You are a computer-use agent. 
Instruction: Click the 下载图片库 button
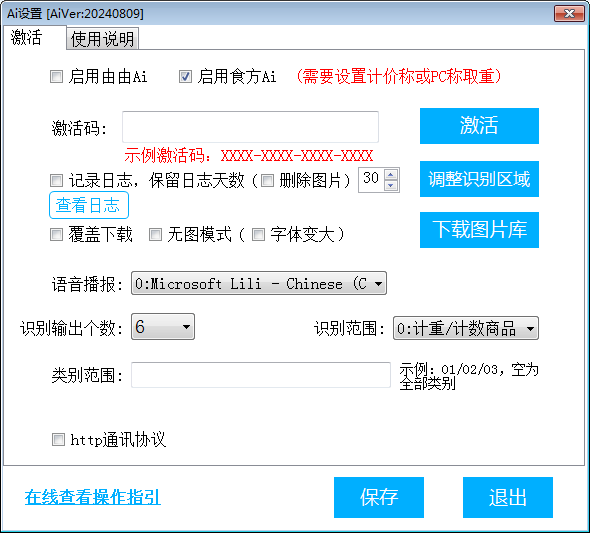pos(479,230)
